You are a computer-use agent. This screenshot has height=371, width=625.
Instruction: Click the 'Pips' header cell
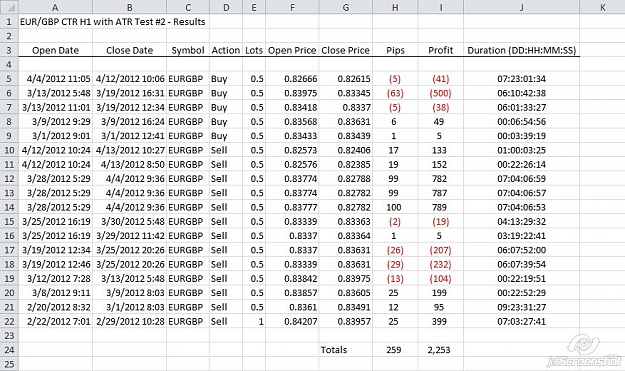tap(395, 50)
